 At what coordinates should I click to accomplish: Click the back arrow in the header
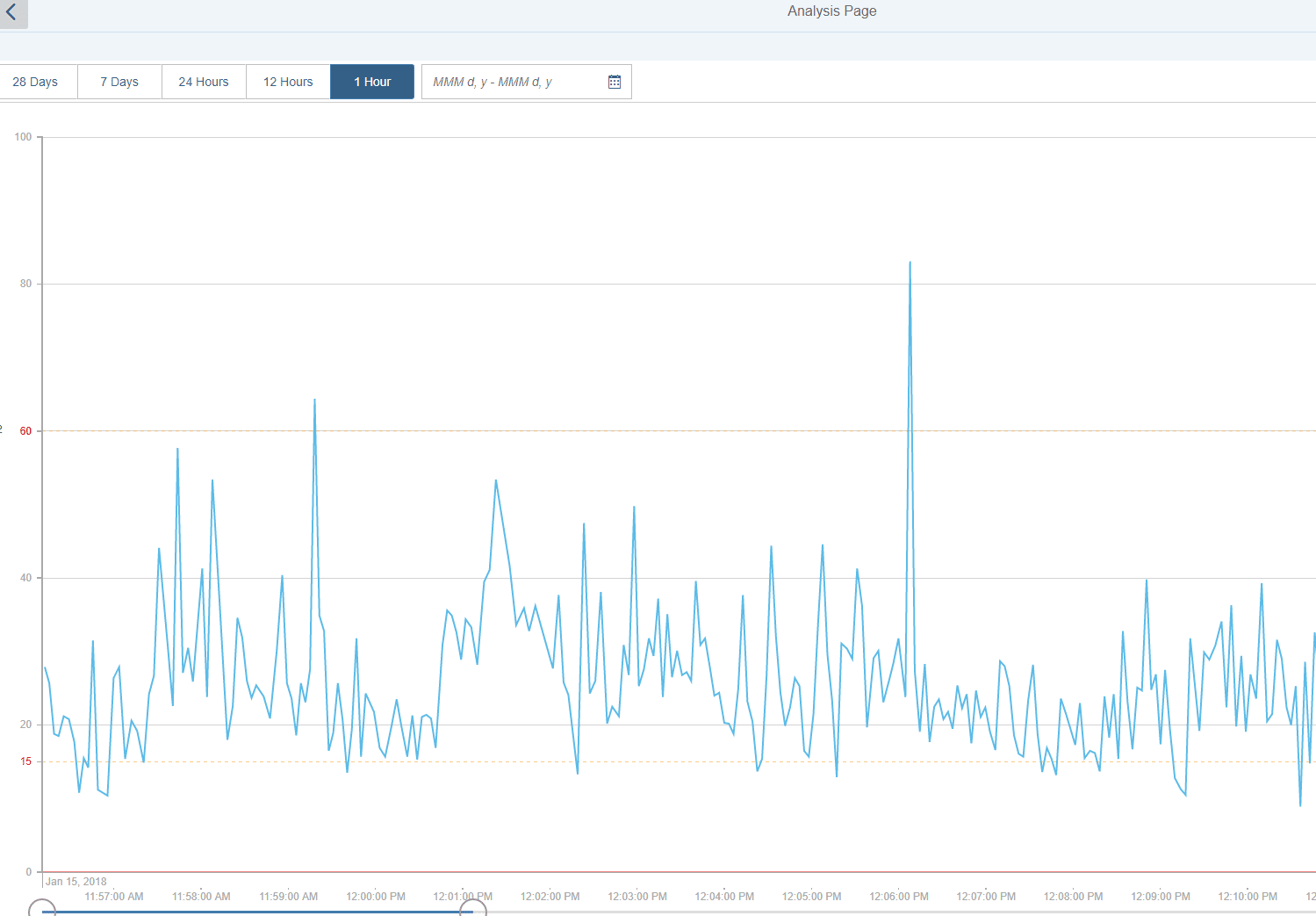click(x=12, y=12)
